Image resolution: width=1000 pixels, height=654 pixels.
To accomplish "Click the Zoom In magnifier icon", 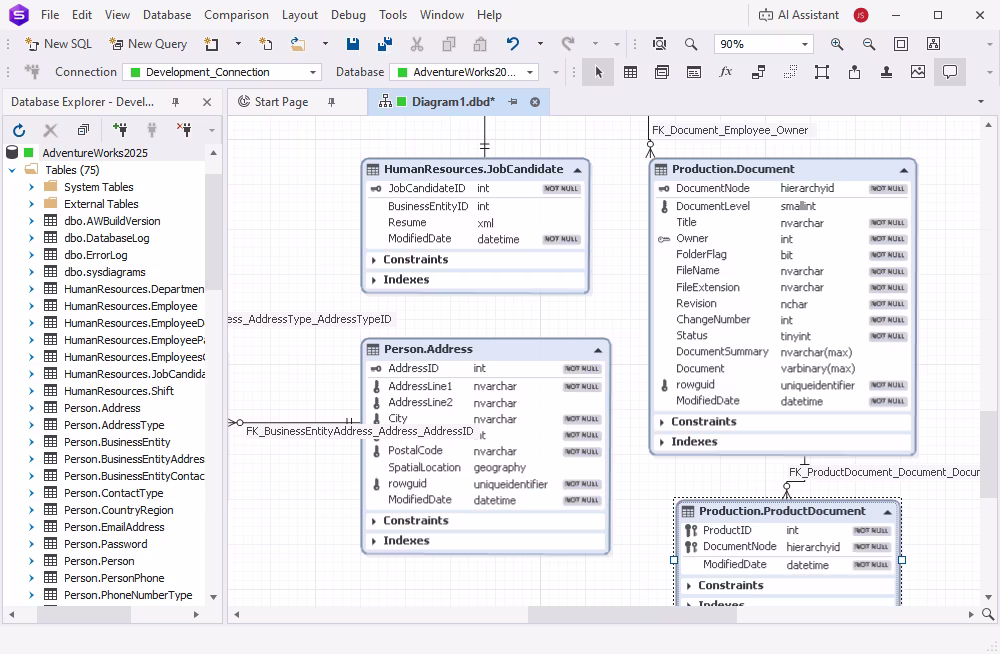I will coord(837,44).
